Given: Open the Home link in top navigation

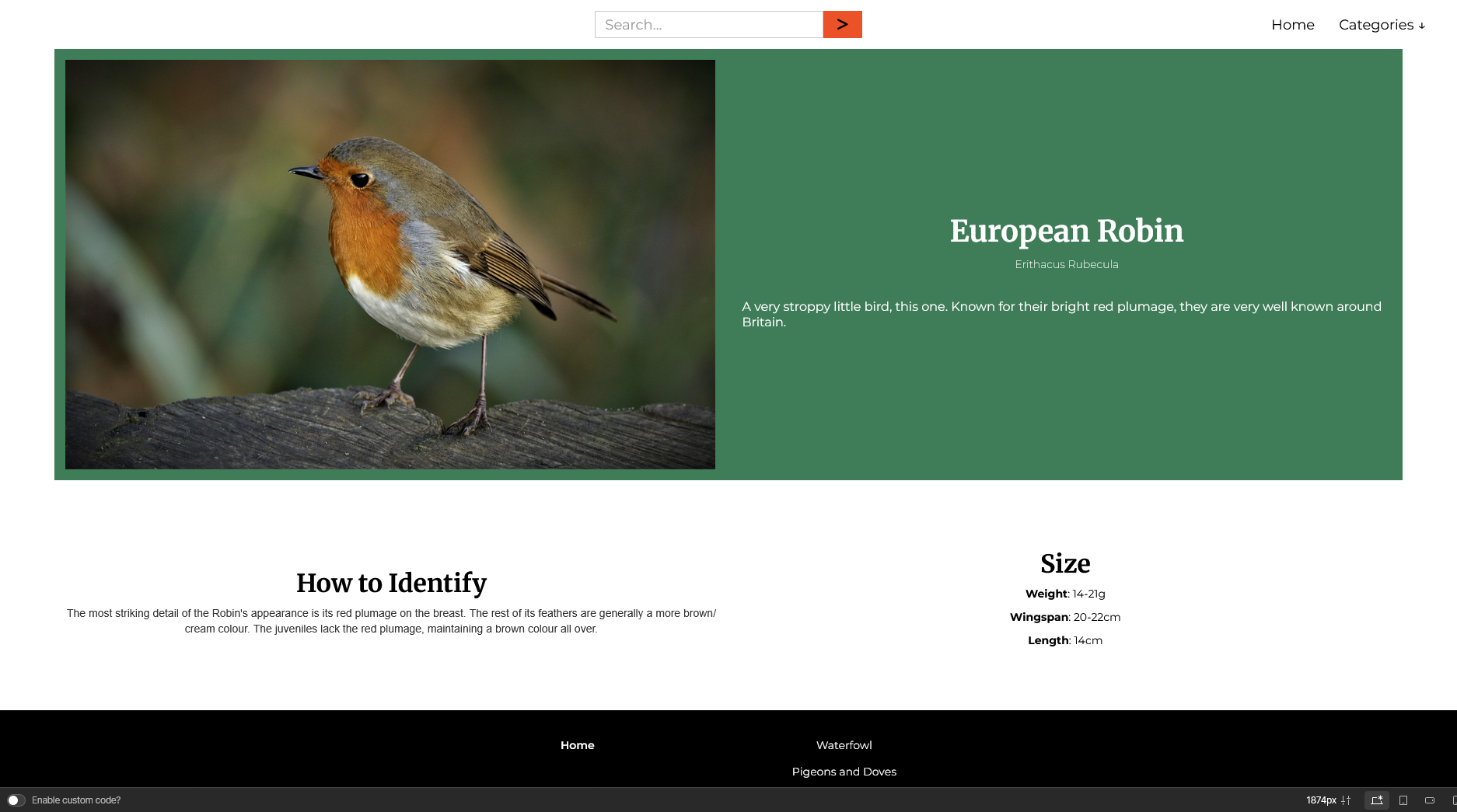Looking at the screenshot, I should (x=1292, y=25).
